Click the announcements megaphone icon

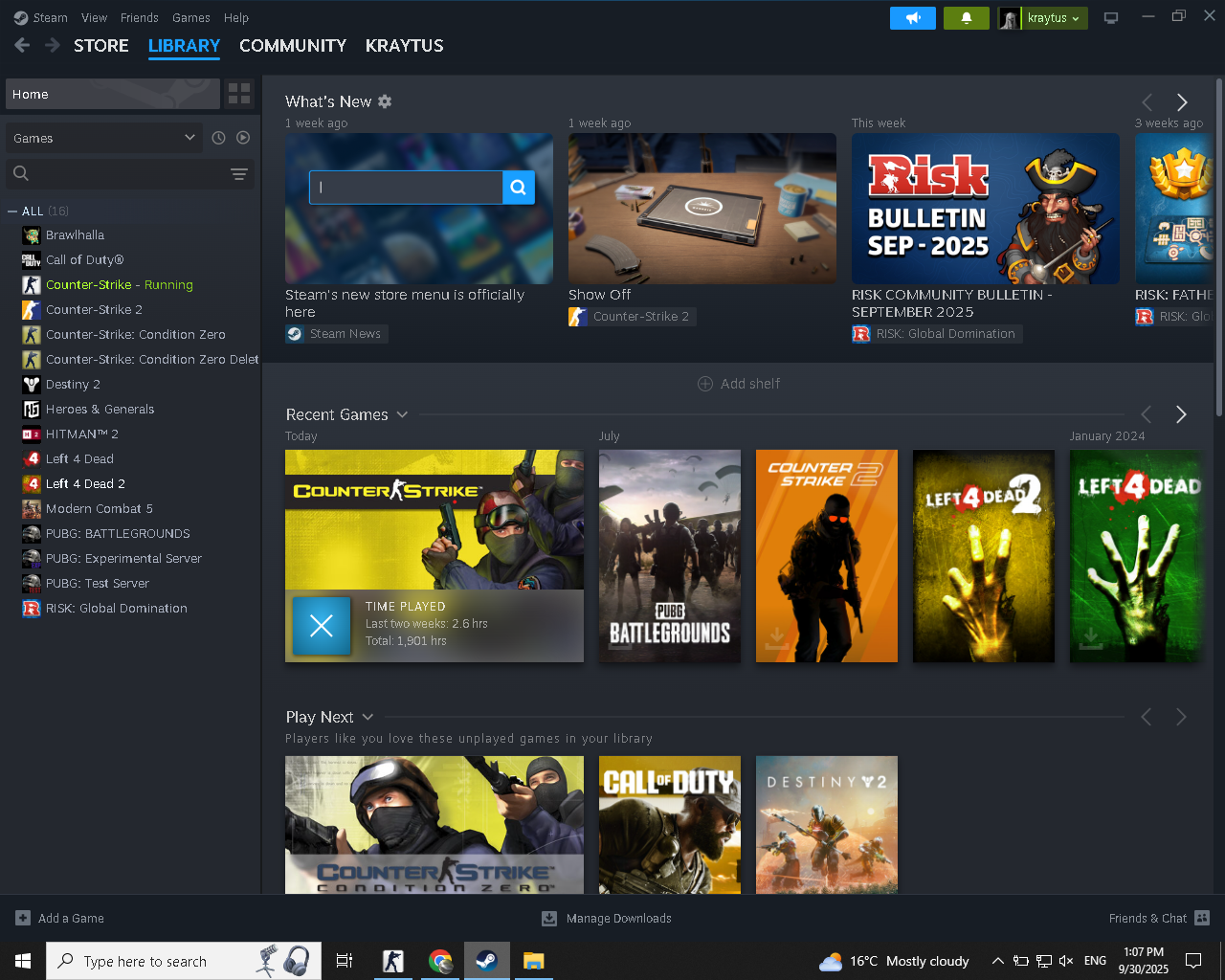[x=913, y=18]
